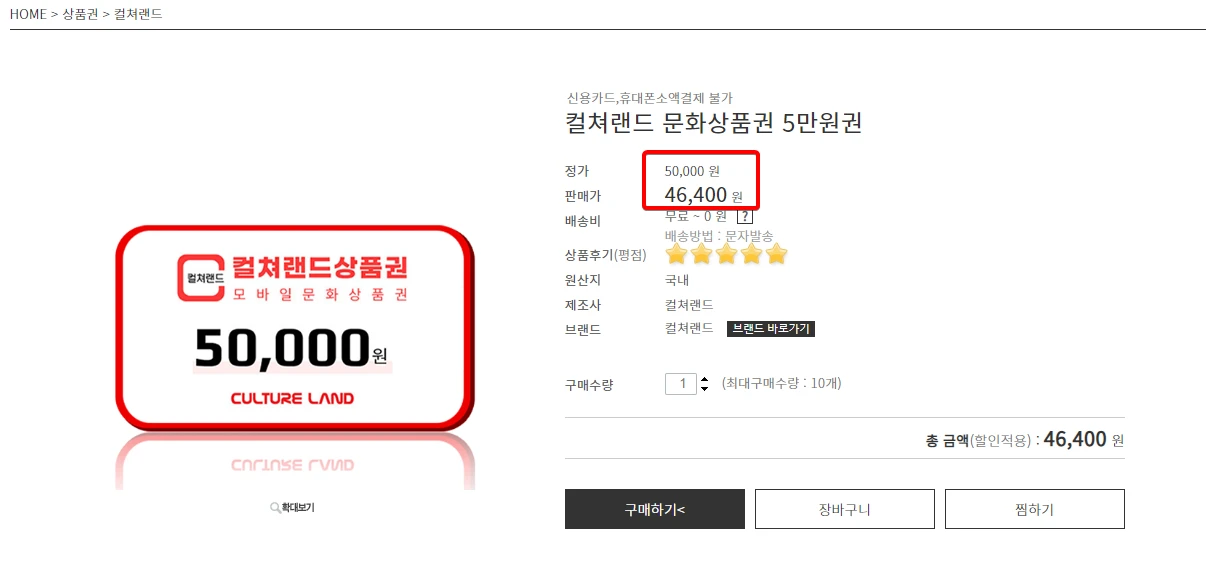Viewport: 1206px width, 586px height.
Task: Click the up arrow to increase 구매수량
Action: 705,379
